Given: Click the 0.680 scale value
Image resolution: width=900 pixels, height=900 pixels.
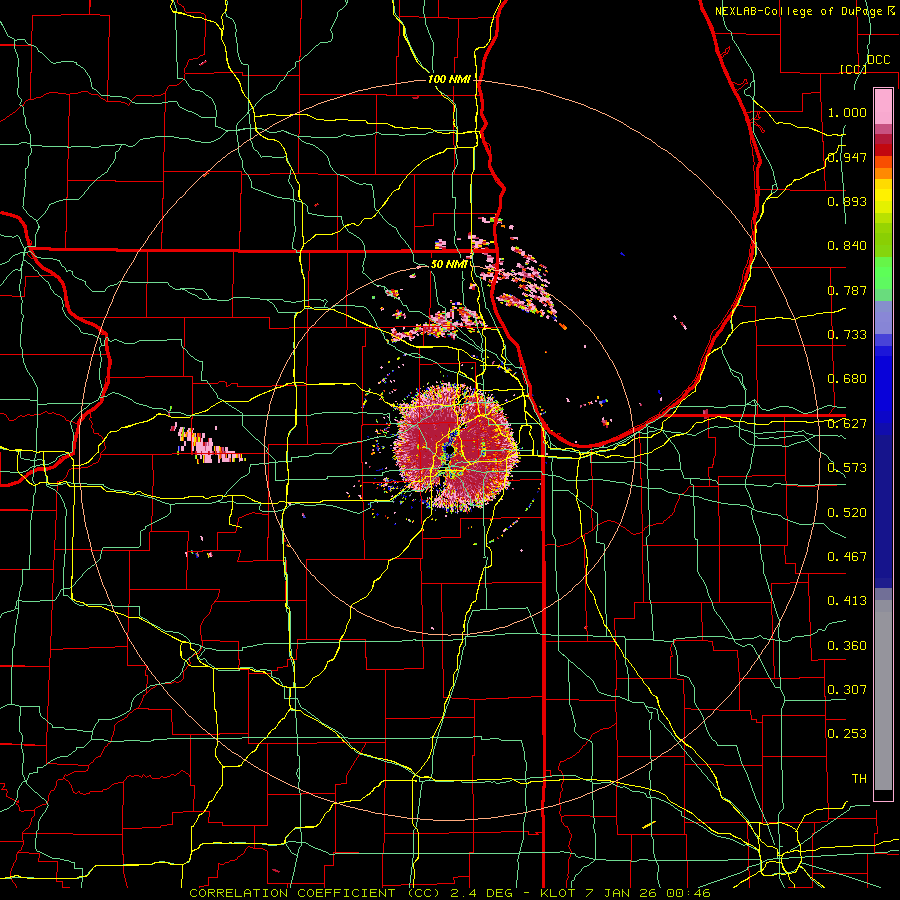Looking at the screenshot, I should (847, 379).
